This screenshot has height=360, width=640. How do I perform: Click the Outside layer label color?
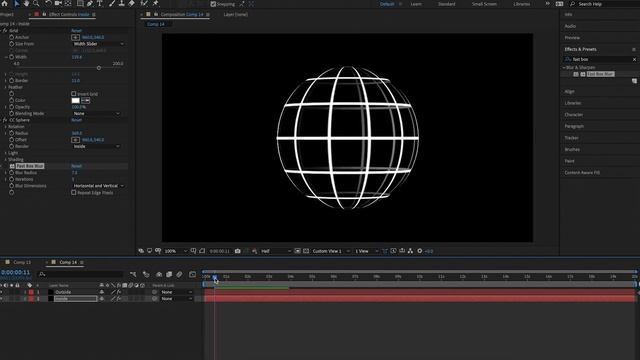[x=31, y=292]
